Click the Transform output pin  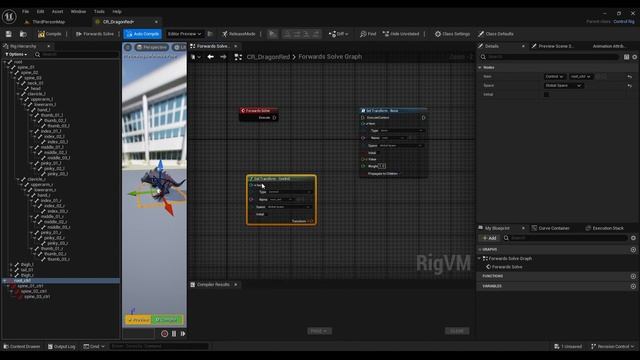point(311,221)
